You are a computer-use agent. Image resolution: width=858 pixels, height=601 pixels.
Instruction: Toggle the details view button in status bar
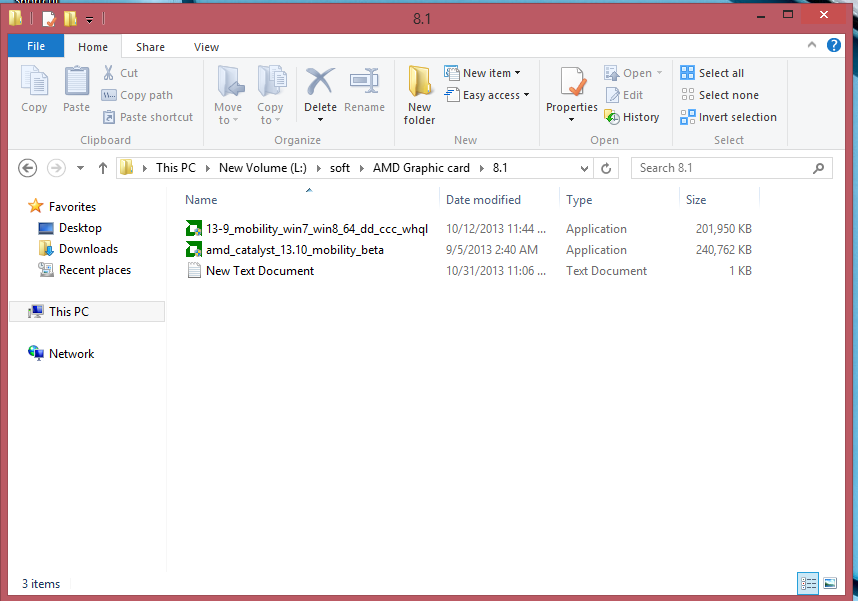coord(808,583)
